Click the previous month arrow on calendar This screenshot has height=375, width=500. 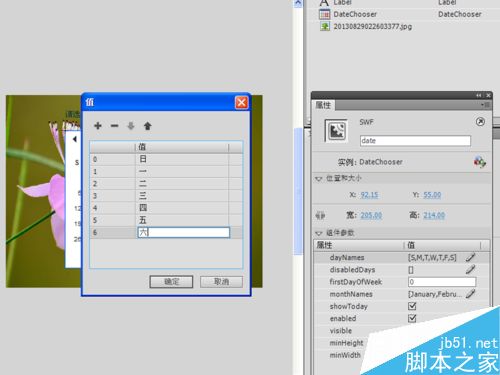coord(75,139)
